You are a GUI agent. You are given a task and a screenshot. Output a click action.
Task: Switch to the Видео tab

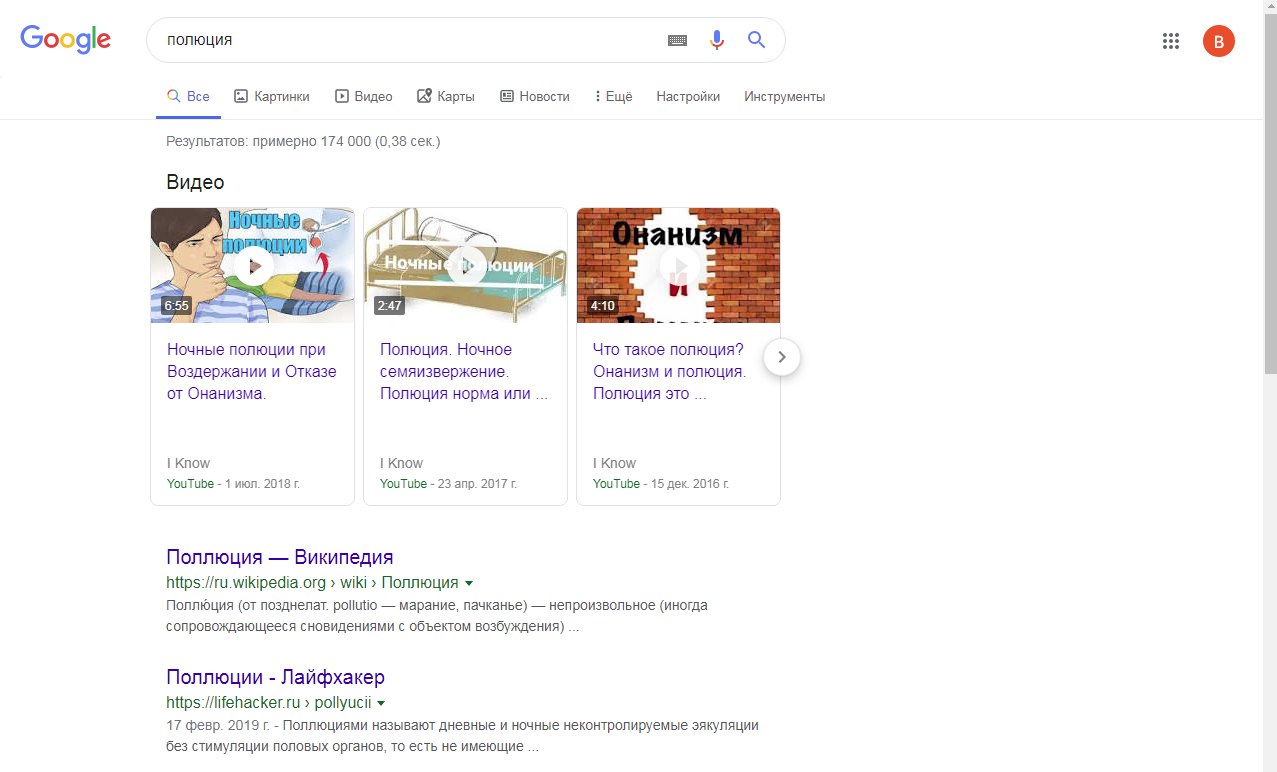(363, 97)
